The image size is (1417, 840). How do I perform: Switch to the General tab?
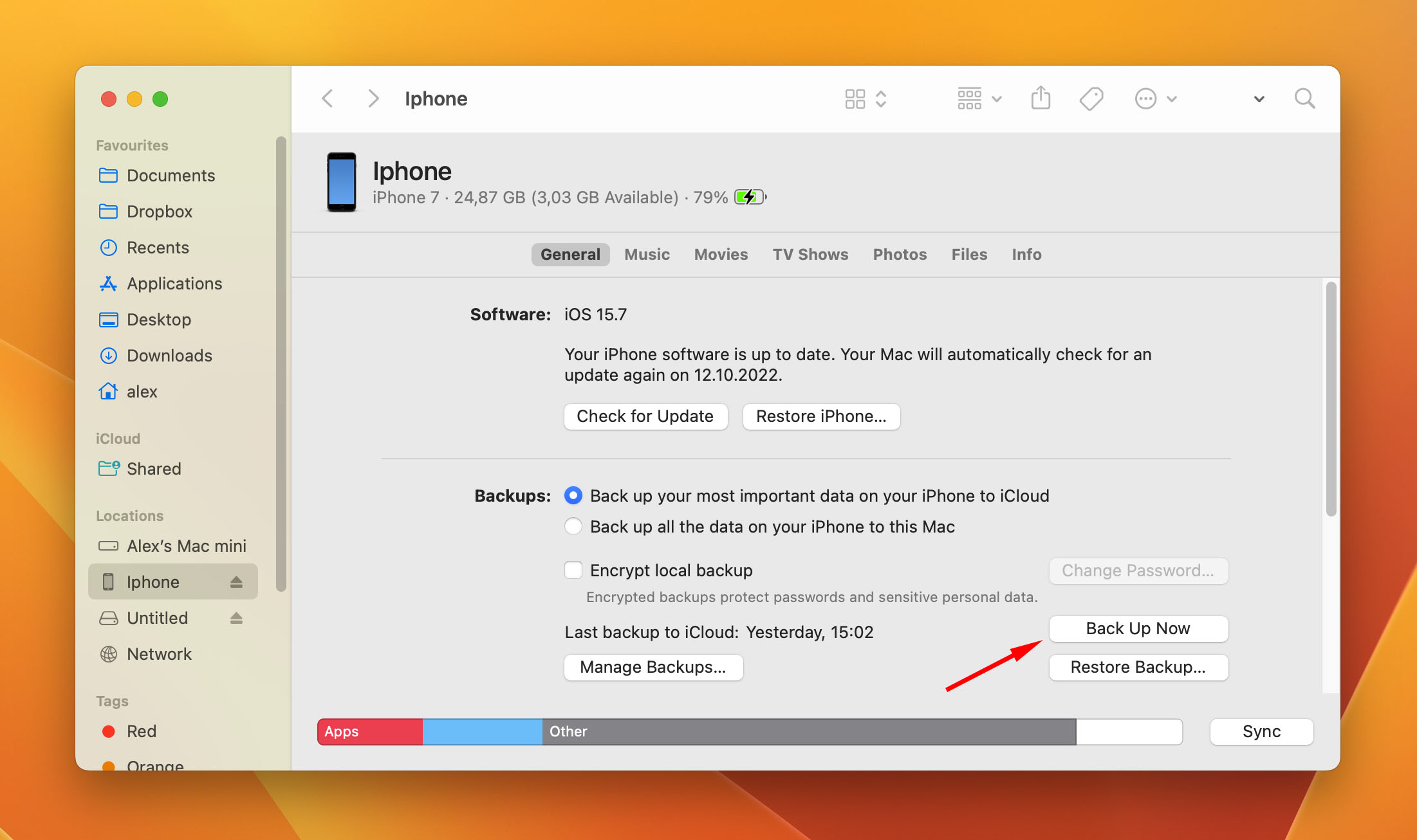pos(570,254)
